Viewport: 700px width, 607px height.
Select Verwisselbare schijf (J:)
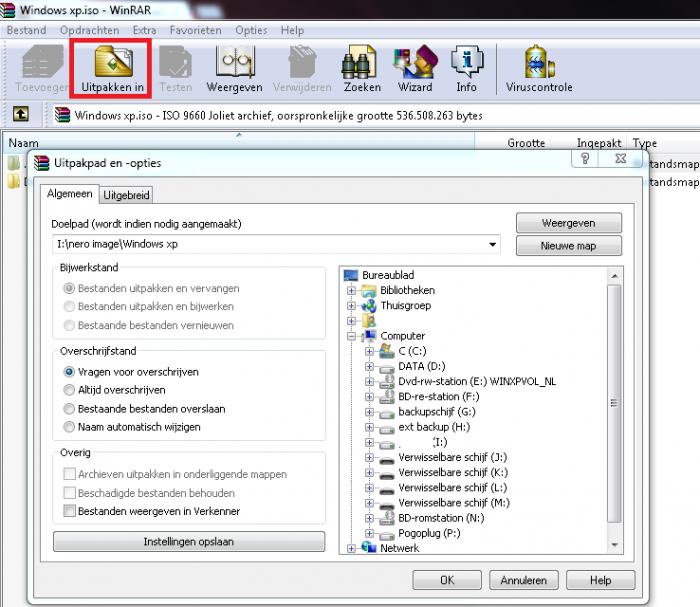[x=452, y=457]
